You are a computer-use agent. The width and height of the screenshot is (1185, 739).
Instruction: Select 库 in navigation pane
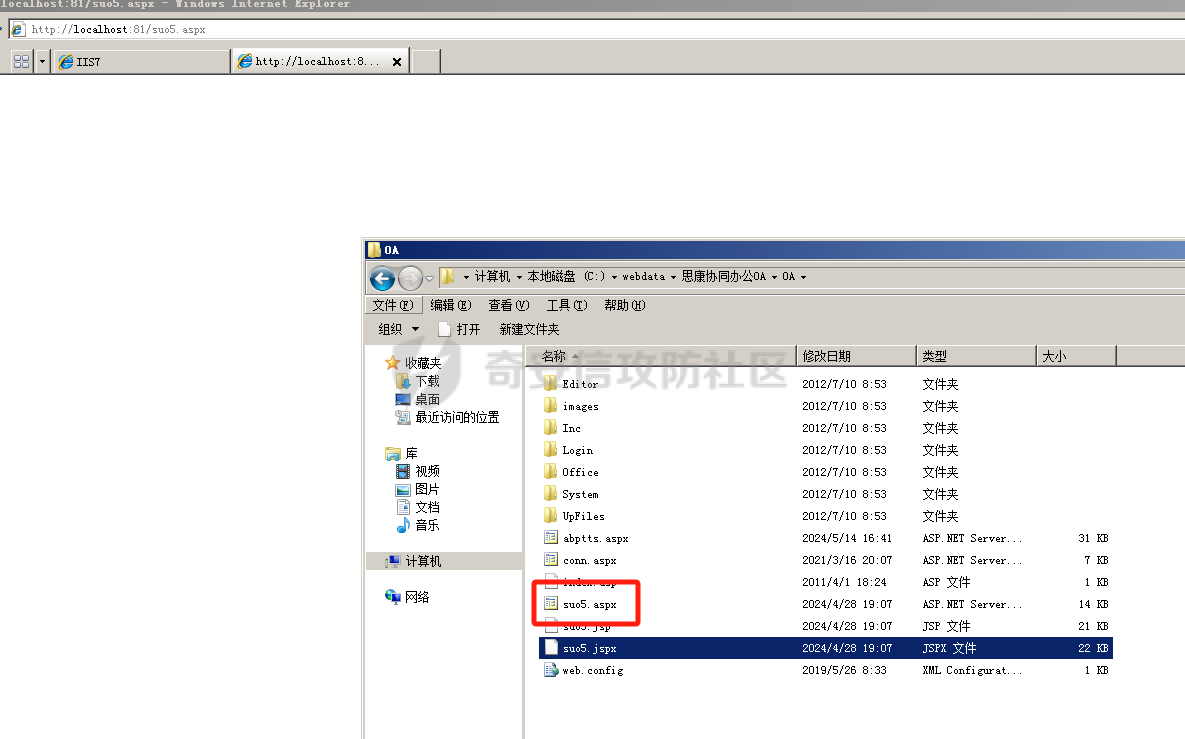(411, 453)
